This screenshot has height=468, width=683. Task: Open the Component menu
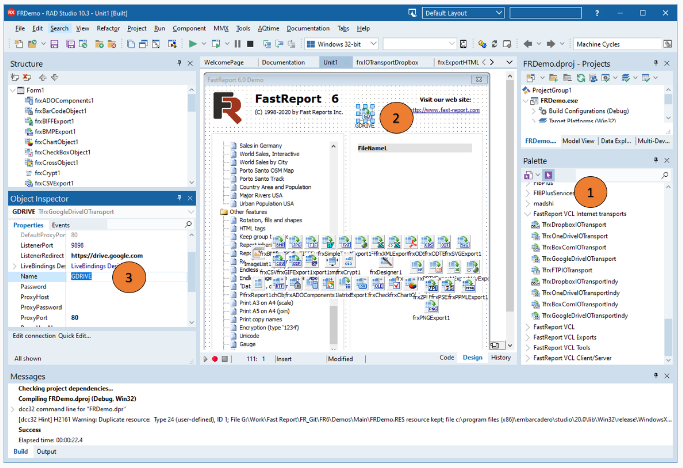(x=189, y=28)
